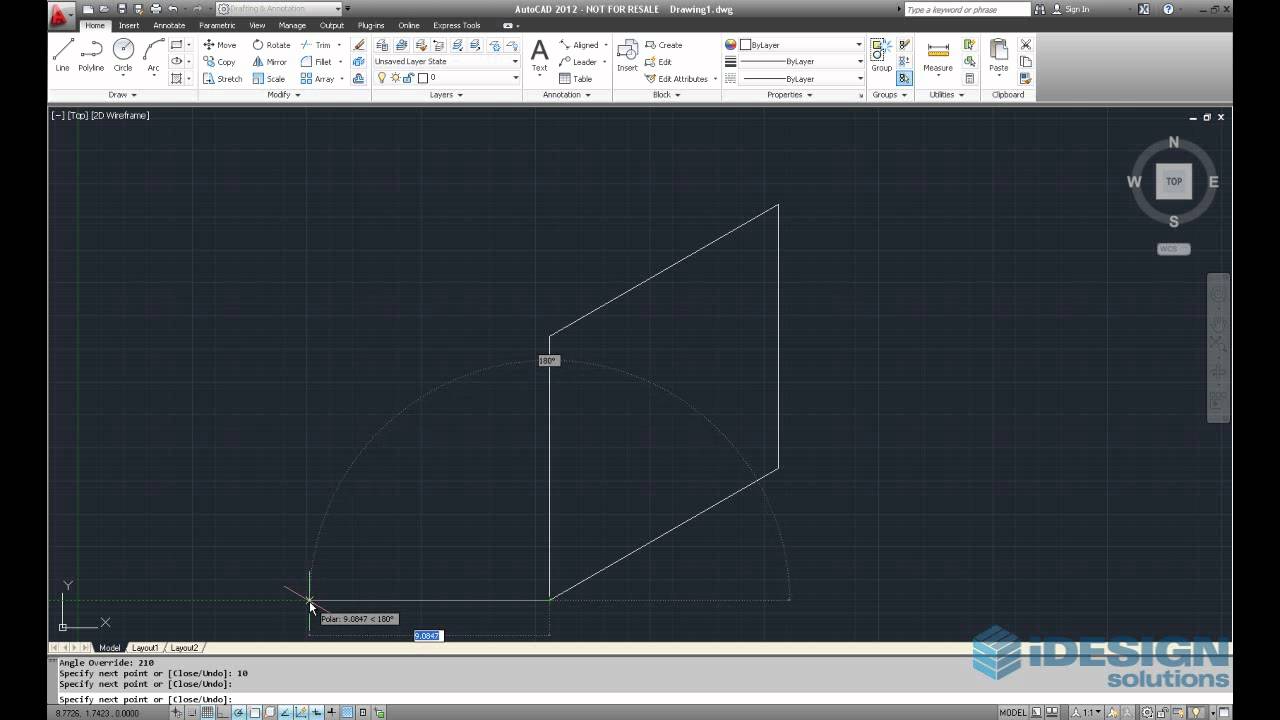Toggle Ortho mode in status bar
The width and height of the screenshot is (1280, 720).
tap(224, 713)
